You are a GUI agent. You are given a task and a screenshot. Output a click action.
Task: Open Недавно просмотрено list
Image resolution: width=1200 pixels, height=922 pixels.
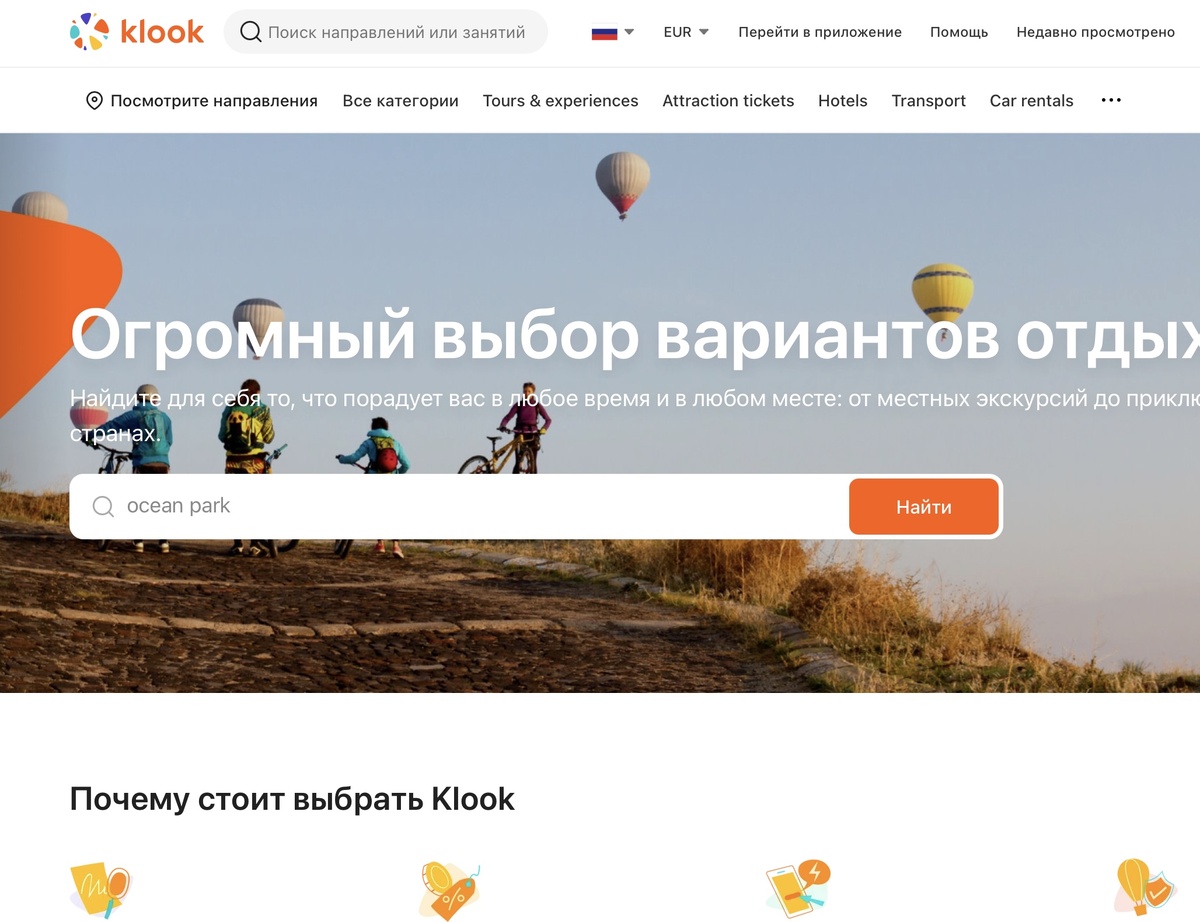[x=1096, y=32]
